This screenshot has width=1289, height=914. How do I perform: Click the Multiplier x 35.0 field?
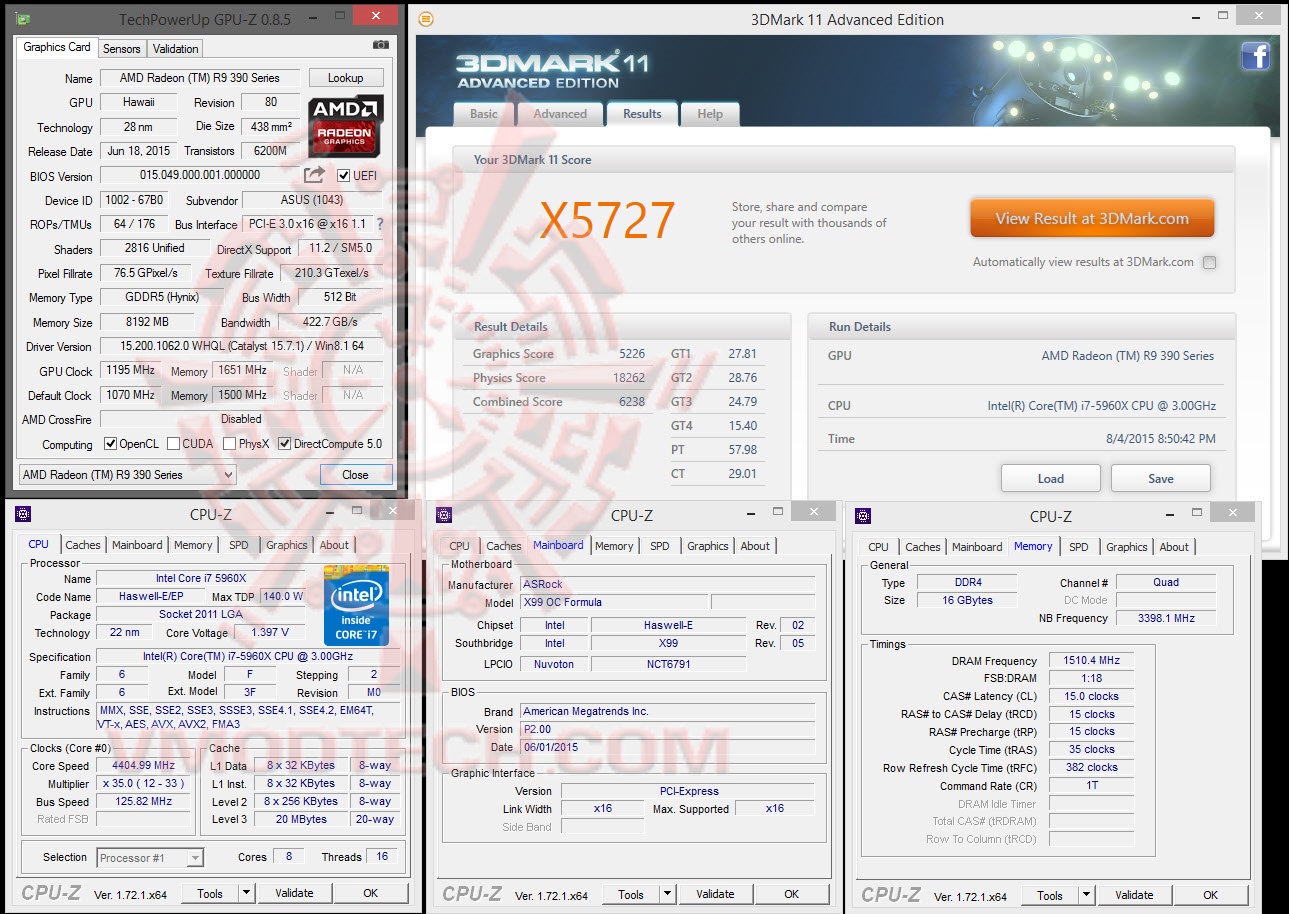142,783
